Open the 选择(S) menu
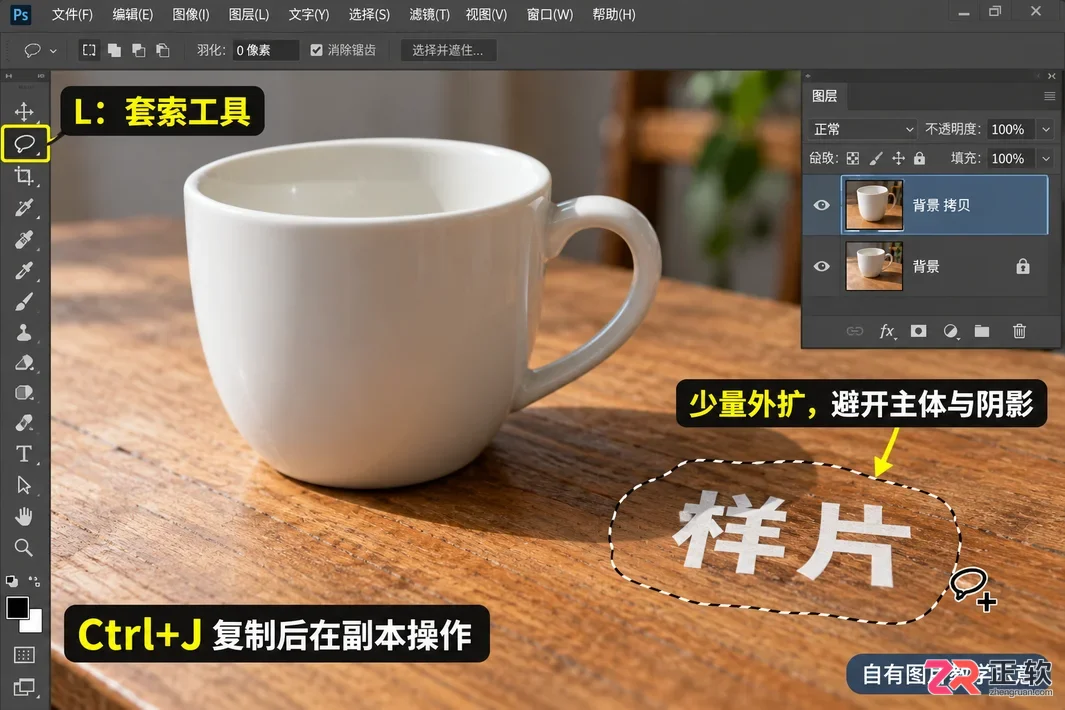 (x=369, y=14)
